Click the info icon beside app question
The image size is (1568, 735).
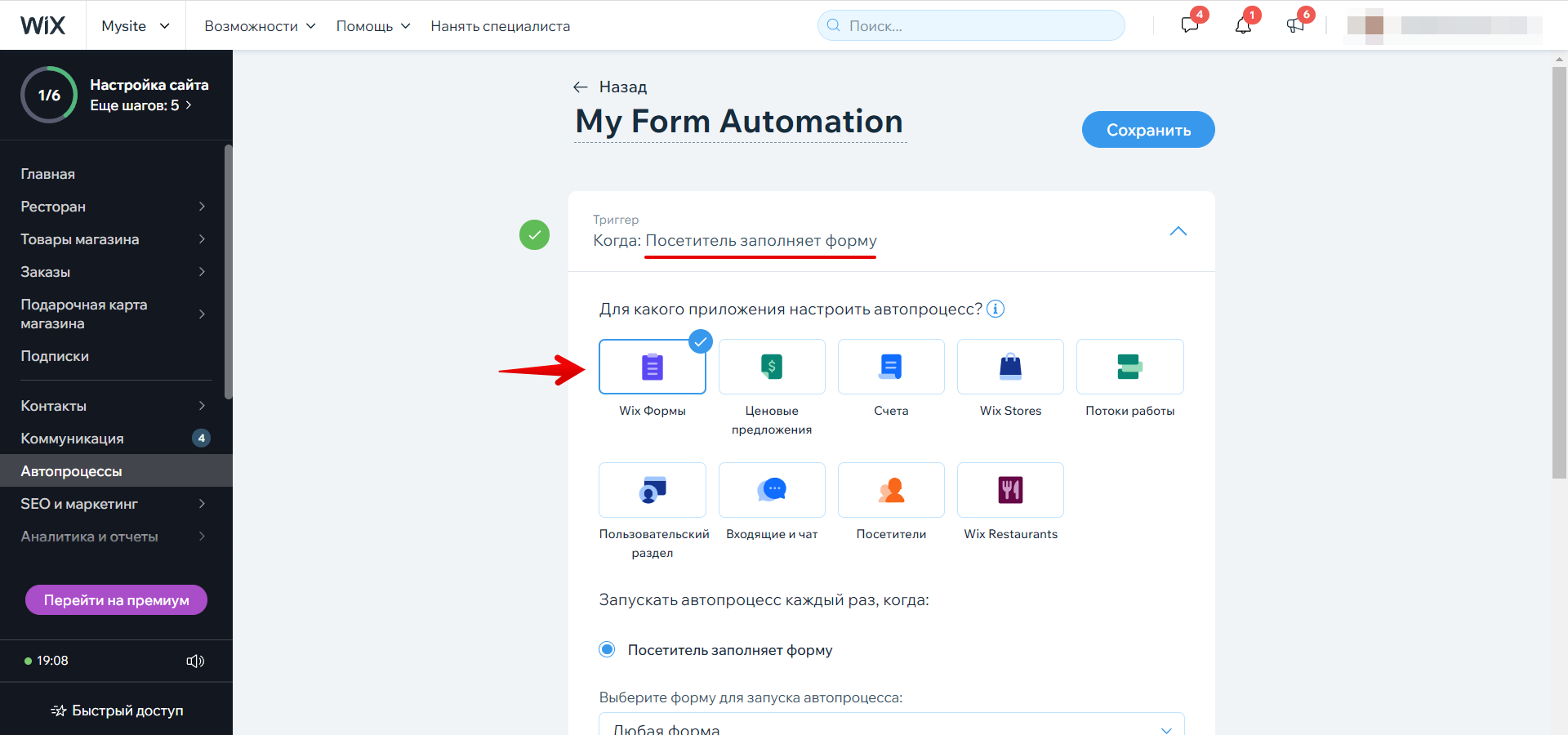996,309
